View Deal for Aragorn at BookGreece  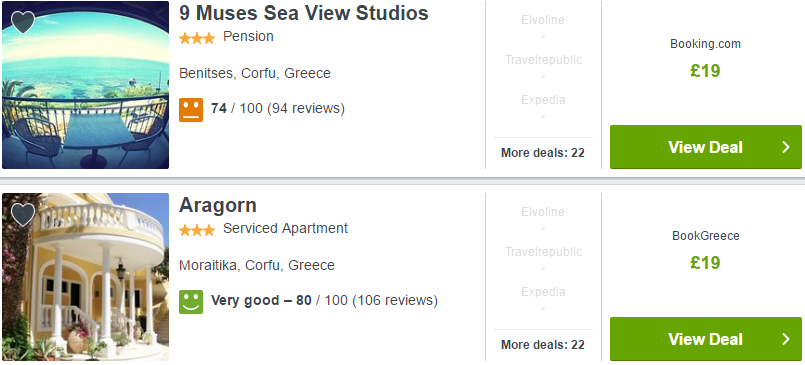tap(705, 339)
